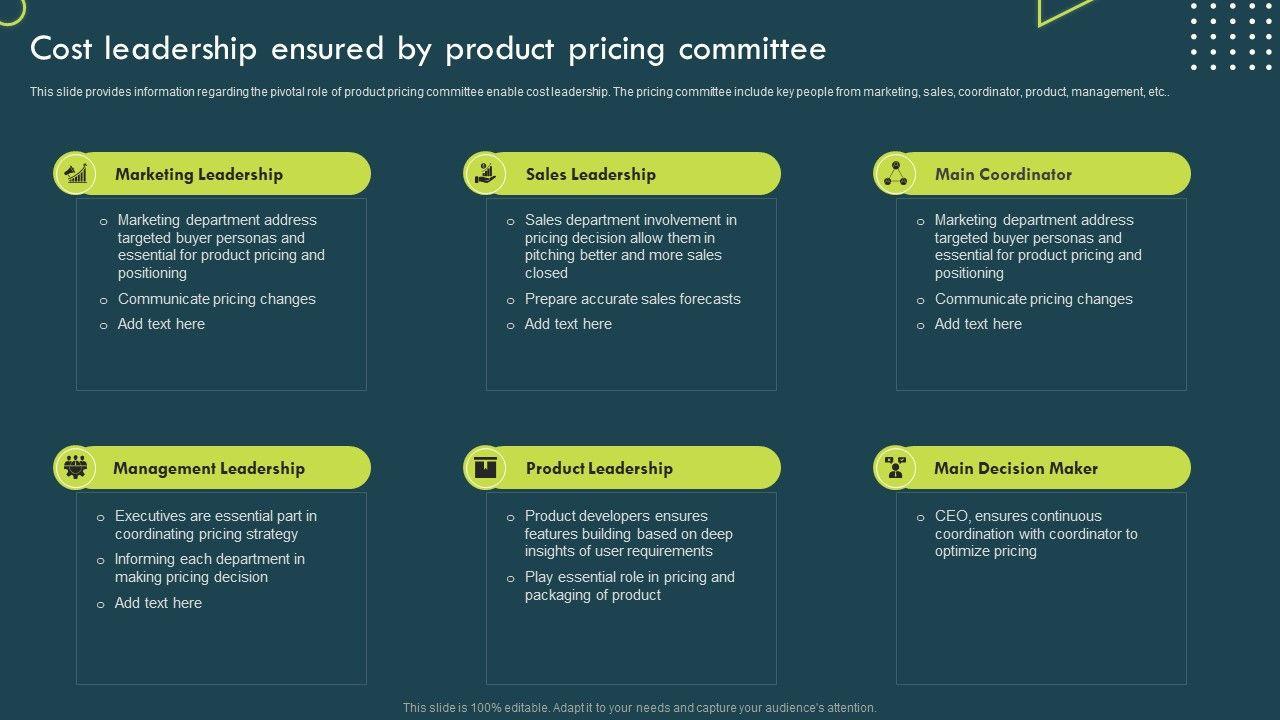Select the Management Leadership header label

click(x=209, y=468)
